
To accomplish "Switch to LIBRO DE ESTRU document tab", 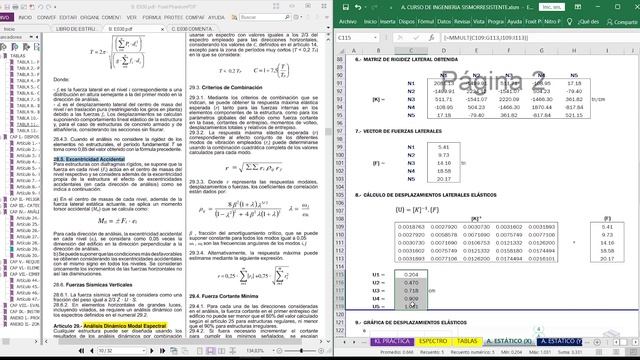I will coord(75,29).
